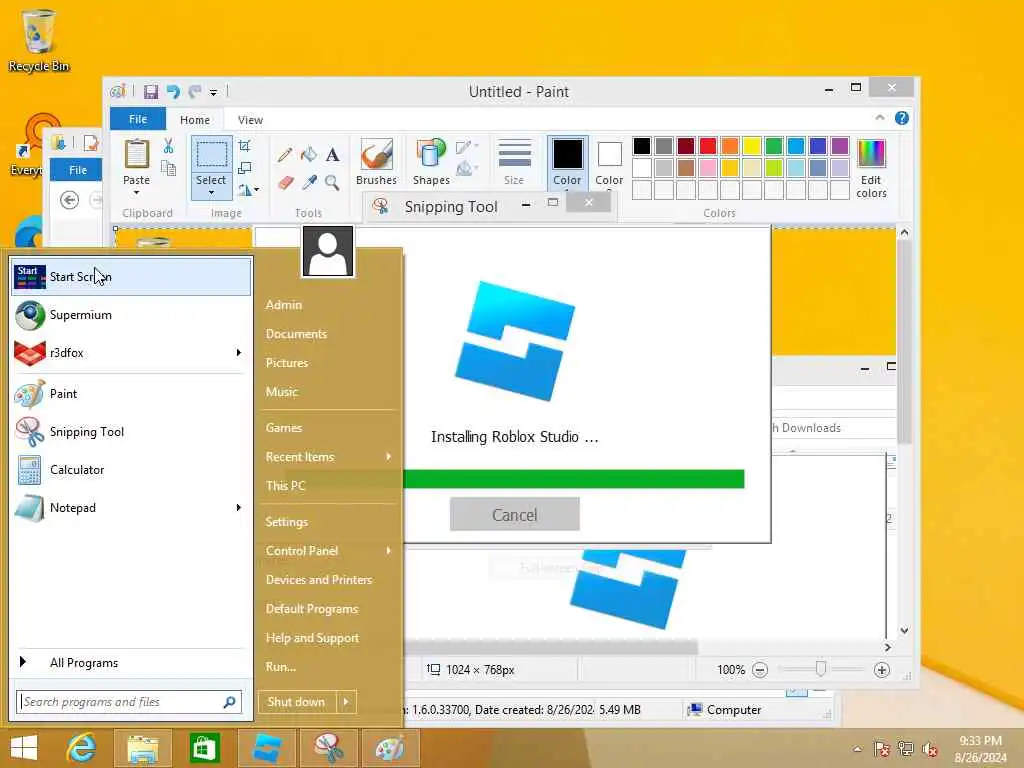Click the Snipping Tool taskbar icon

(328, 748)
